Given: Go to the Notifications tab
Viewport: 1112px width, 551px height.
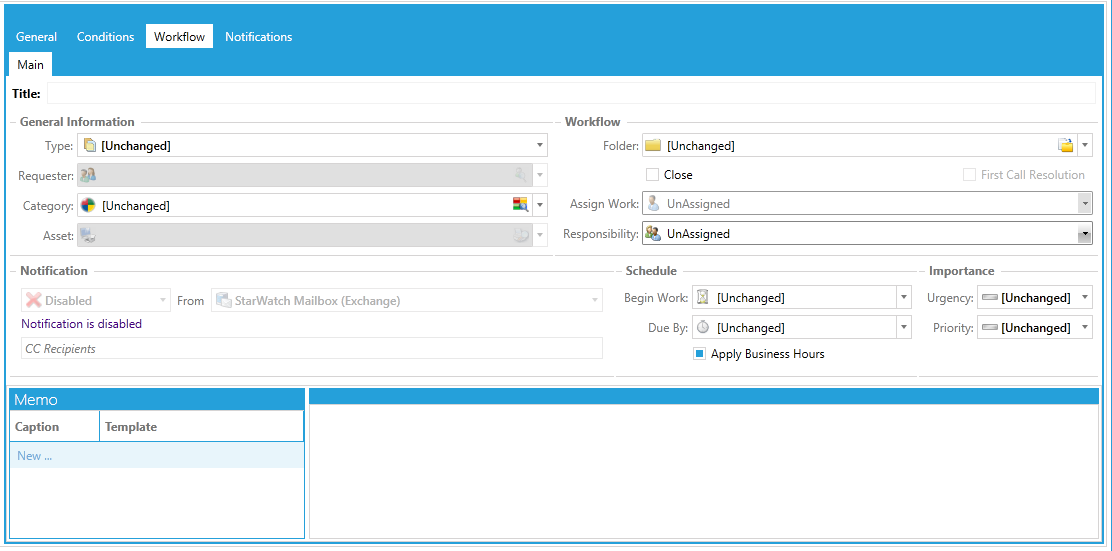Looking at the screenshot, I should (258, 37).
